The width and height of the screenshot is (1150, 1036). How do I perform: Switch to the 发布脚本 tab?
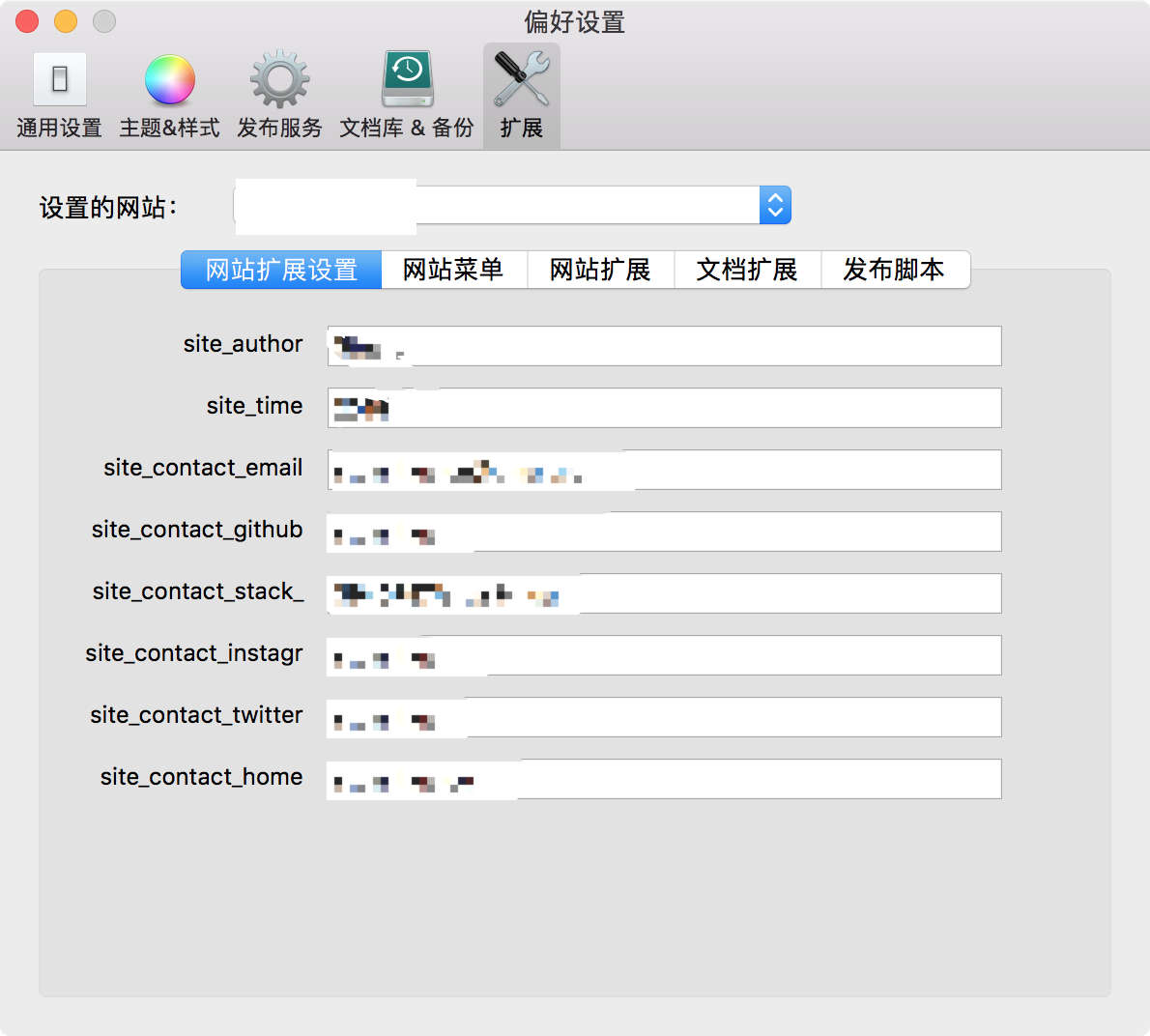(x=894, y=270)
